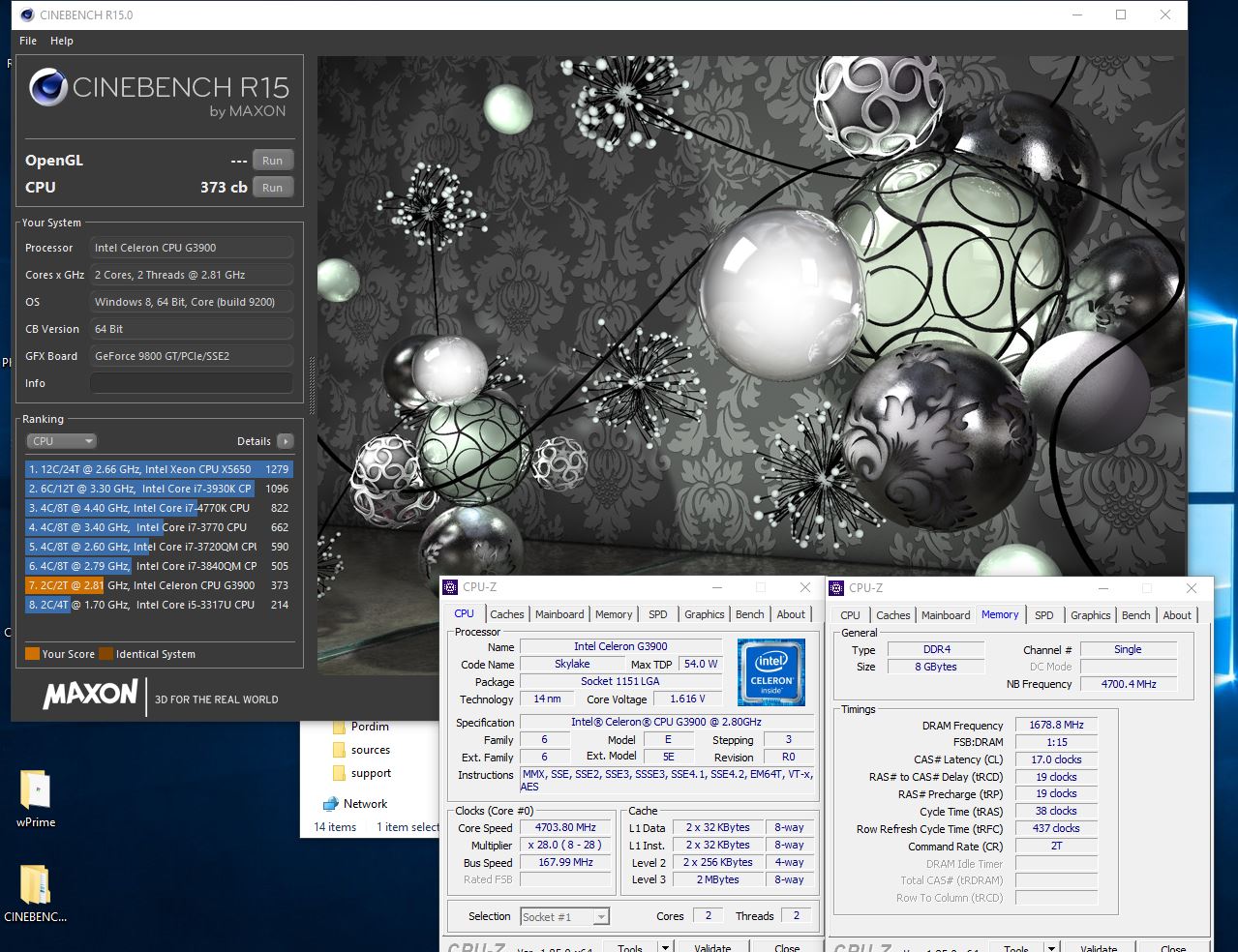
Task: Switch to Caches tab in right CPU-Z
Action: pos(892,615)
